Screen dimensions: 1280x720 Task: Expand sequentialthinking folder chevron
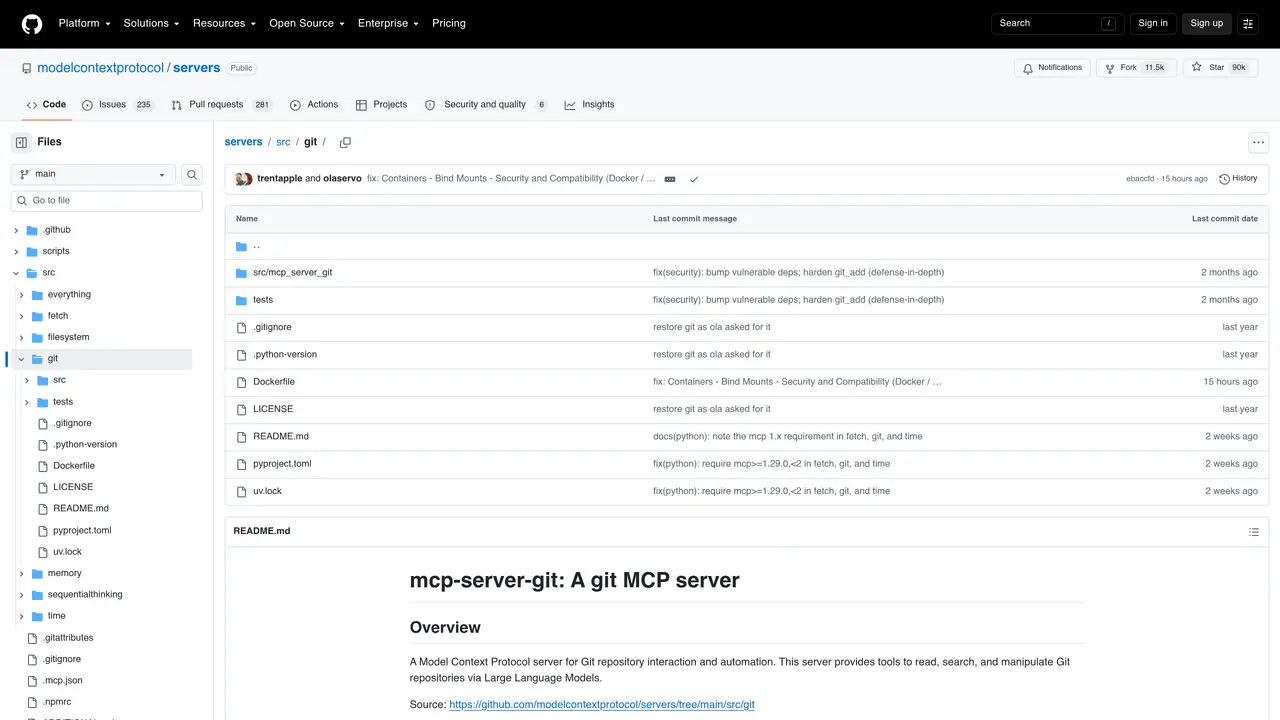point(21,595)
